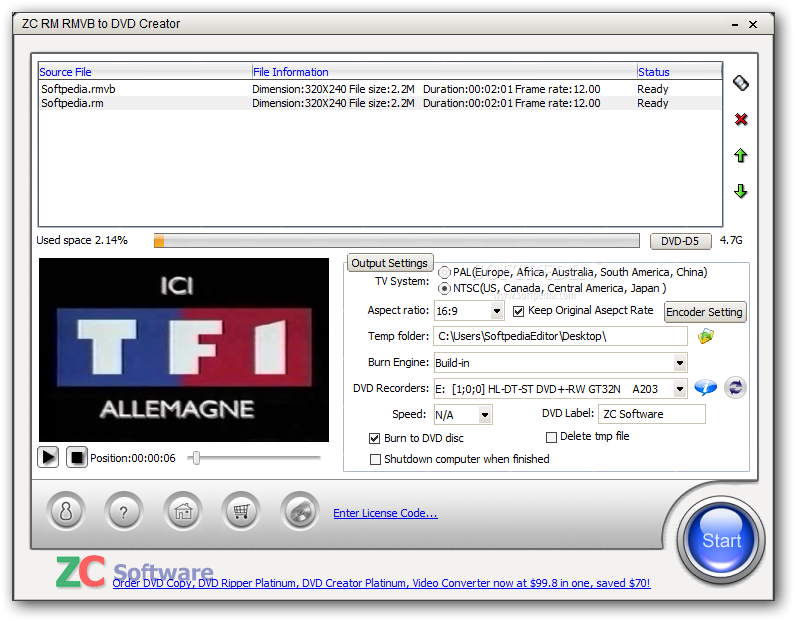The width and height of the screenshot is (795, 621).
Task: Remove selected file with red X icon
Action: pyautogui.click(x=741, y=119)
